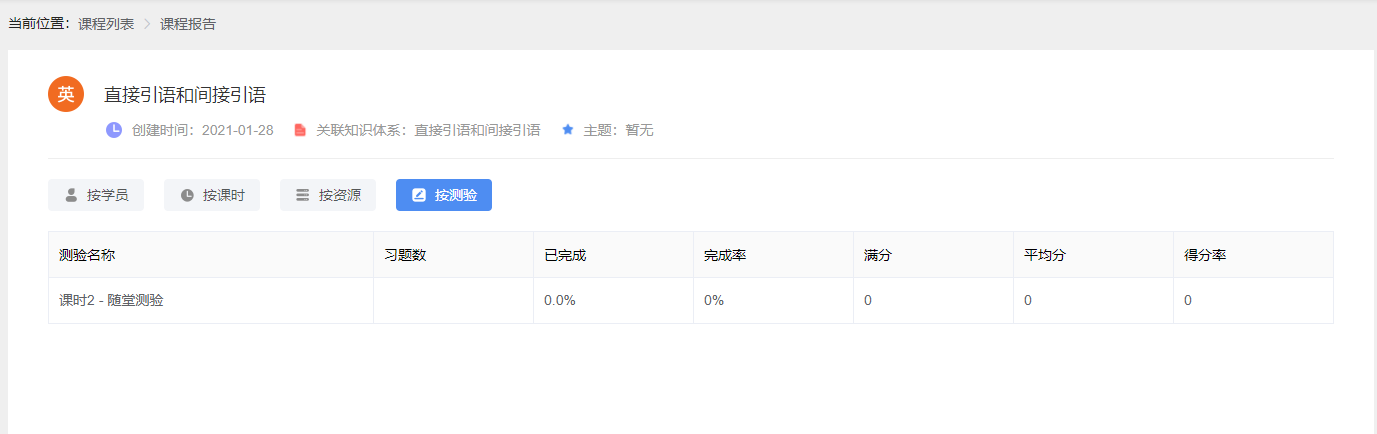Click the breadcrumb chevron separator arrow

147,24
